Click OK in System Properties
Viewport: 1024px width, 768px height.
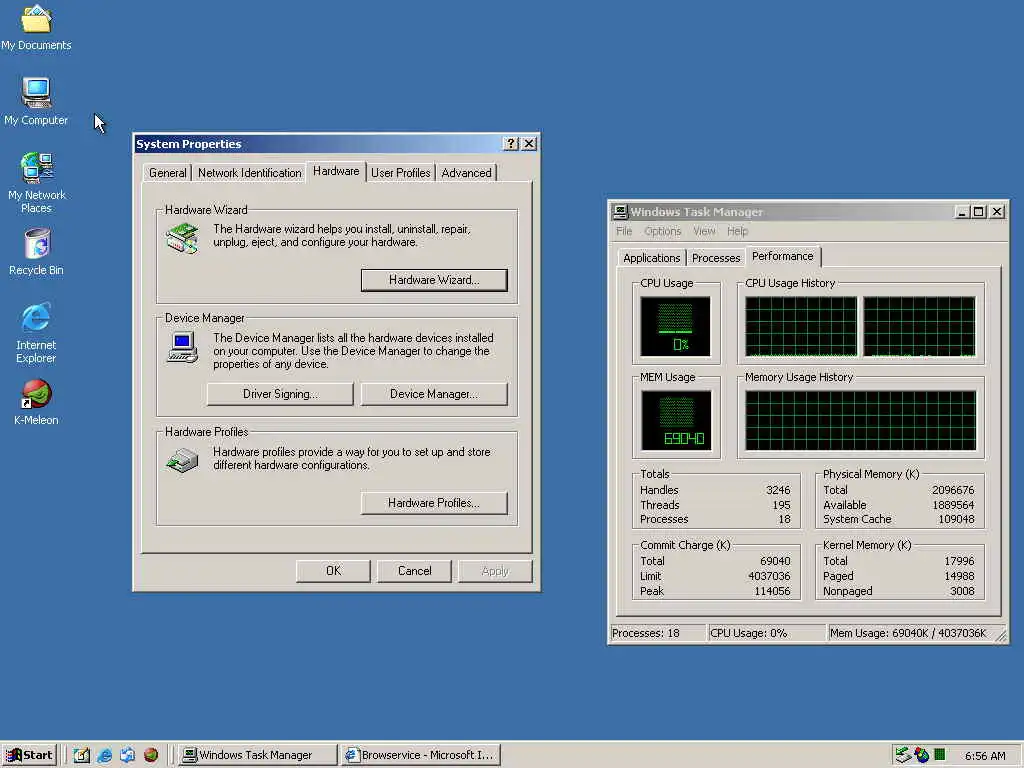coord(333,571)
